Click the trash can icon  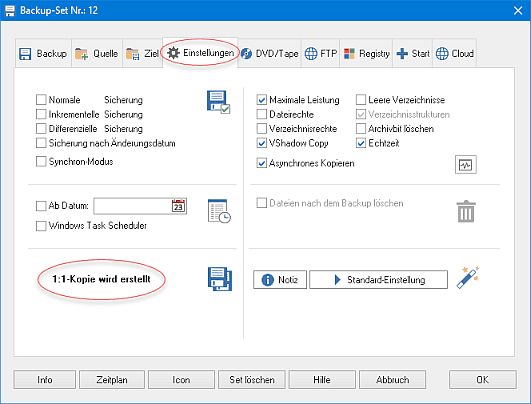[x=466, y=211]
